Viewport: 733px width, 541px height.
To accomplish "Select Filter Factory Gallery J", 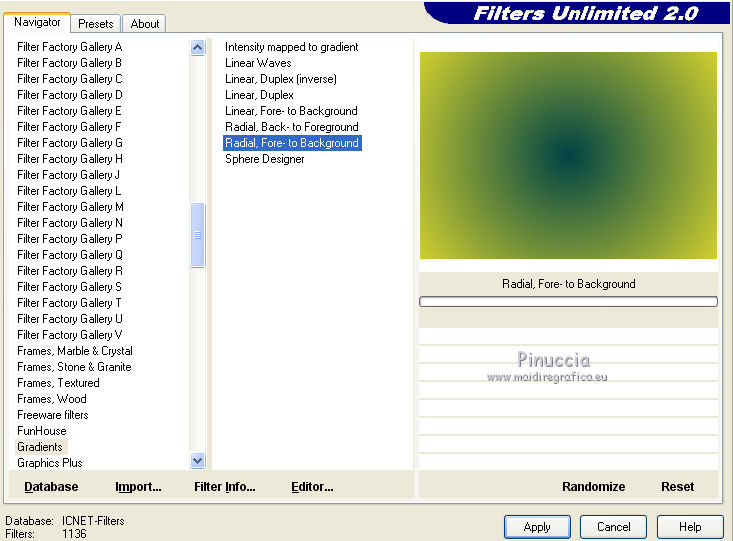I will point(69,175).
